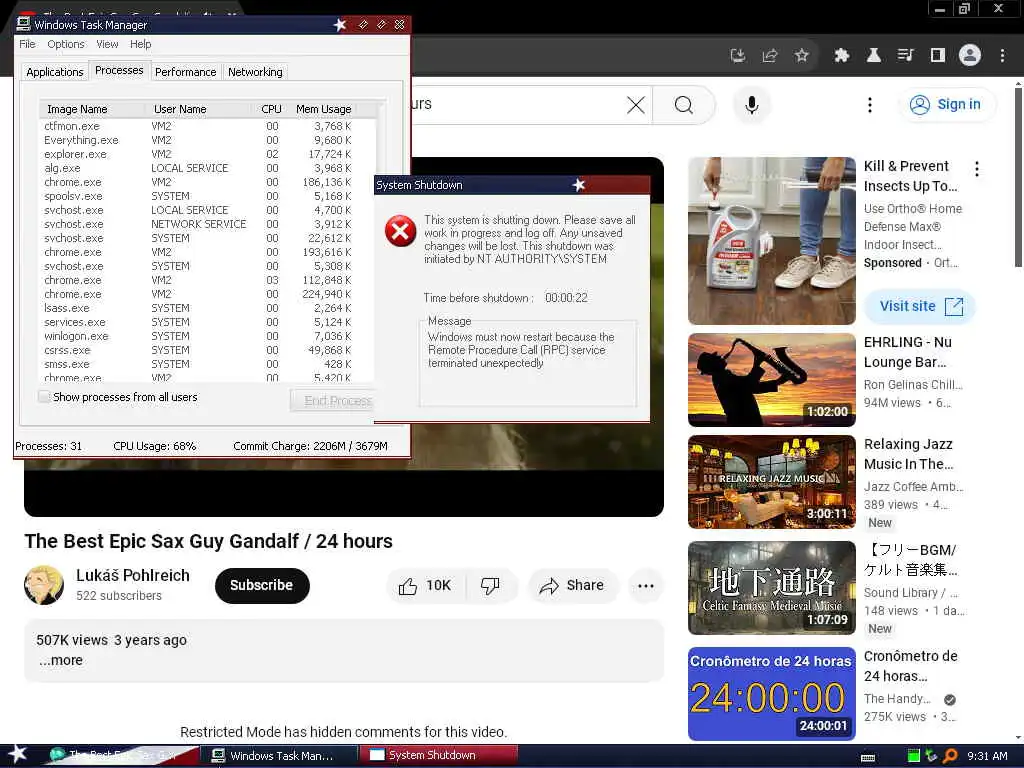The width and height of the screenshot is (1024, 768).
Task: Subscribe to Lukáš Pohlreich channel
Action: [261, 585]
